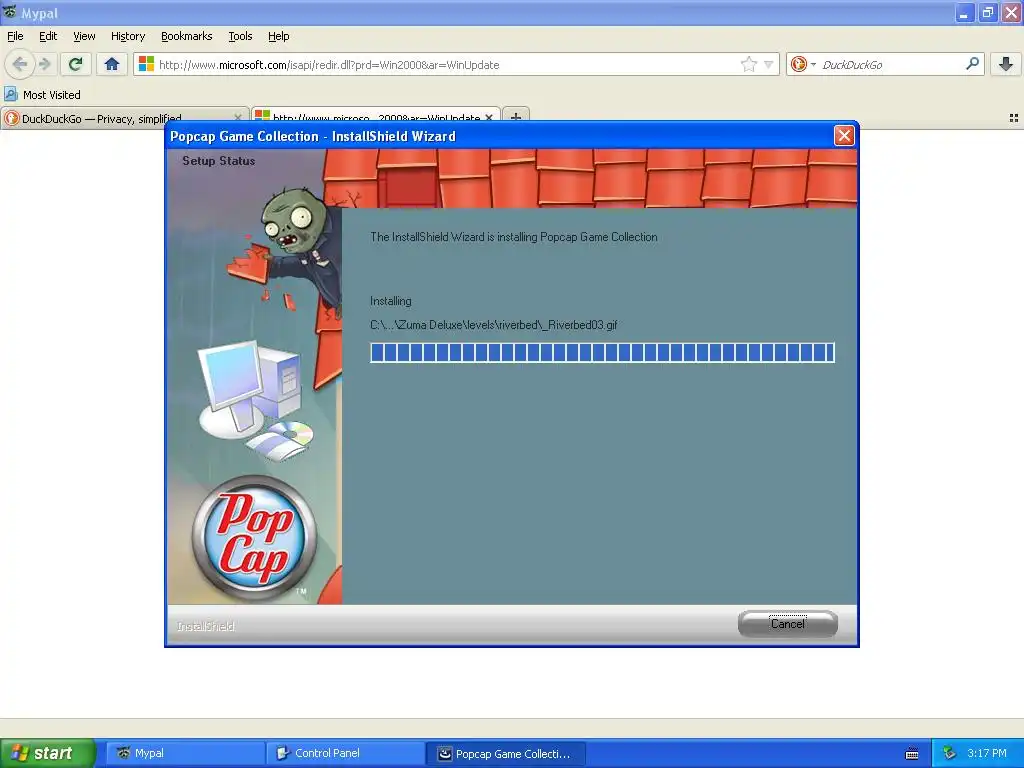The width and height of the screenshot is (1024, 768).
Task: Click the Mypal raccoon title bar icon
Action: [10, 12]
